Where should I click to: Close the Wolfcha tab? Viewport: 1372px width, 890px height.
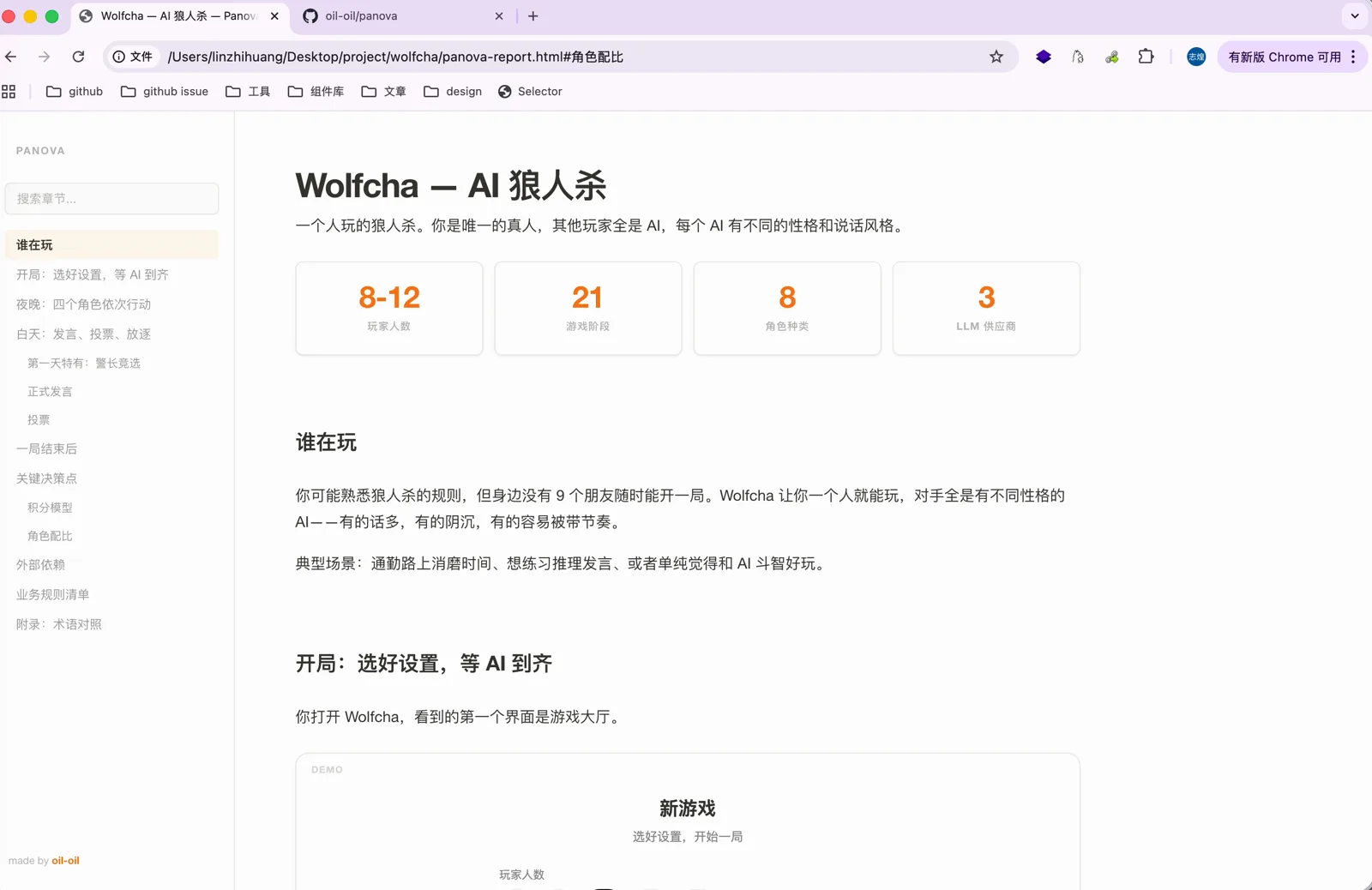tap(274, 16)
